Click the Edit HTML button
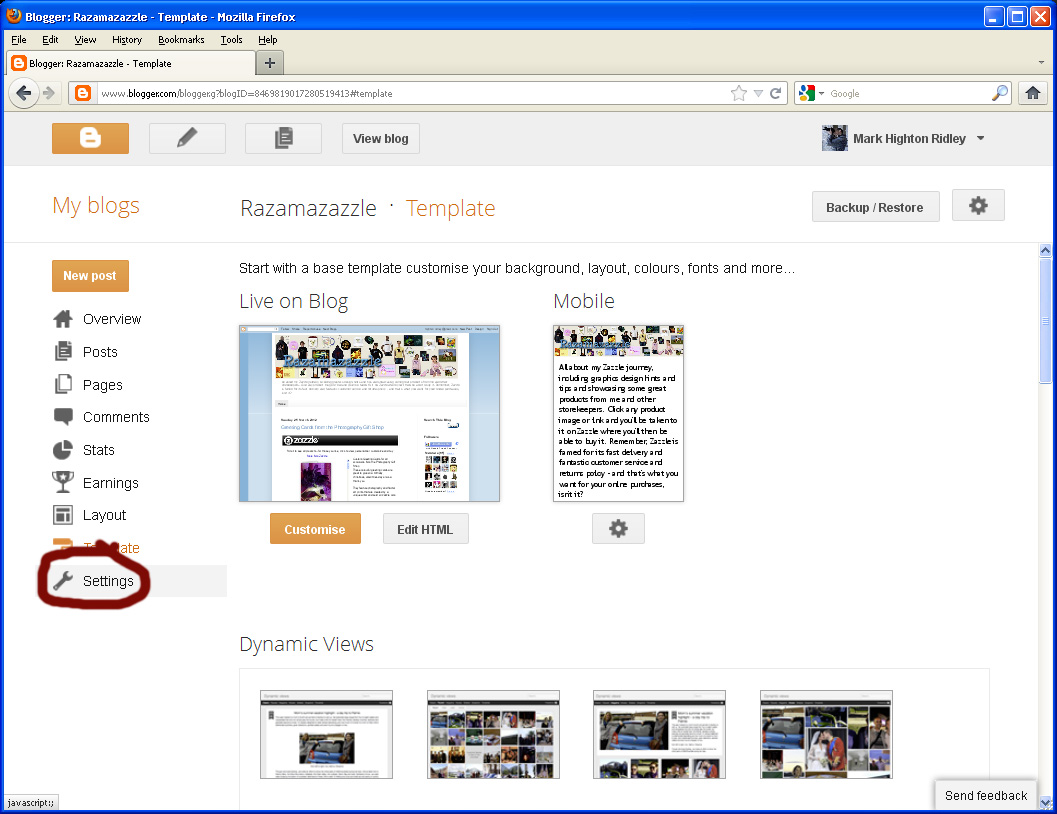1057x814 pixels. pos(425,529)
